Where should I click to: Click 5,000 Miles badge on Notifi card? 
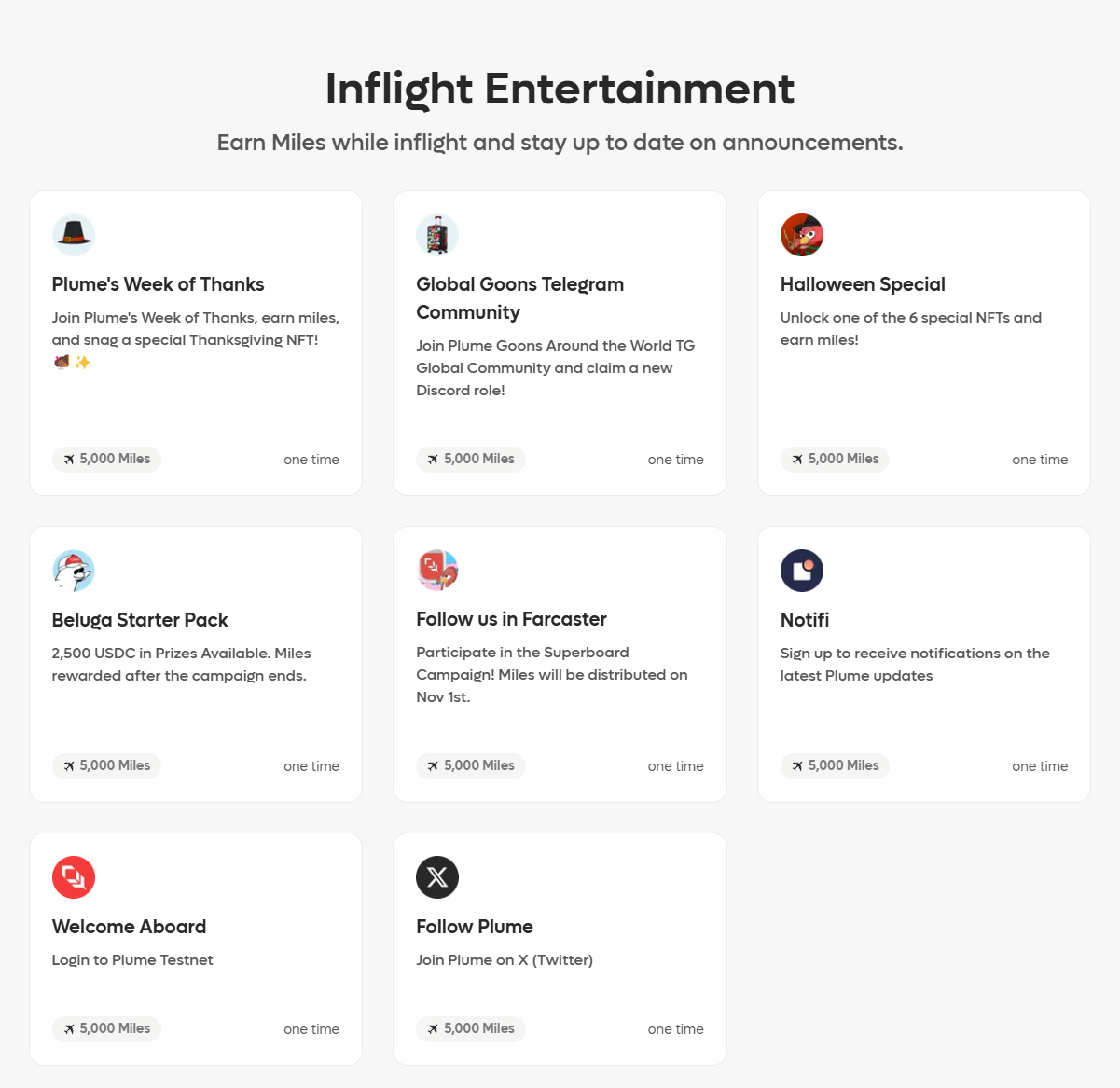click(835, 765)
